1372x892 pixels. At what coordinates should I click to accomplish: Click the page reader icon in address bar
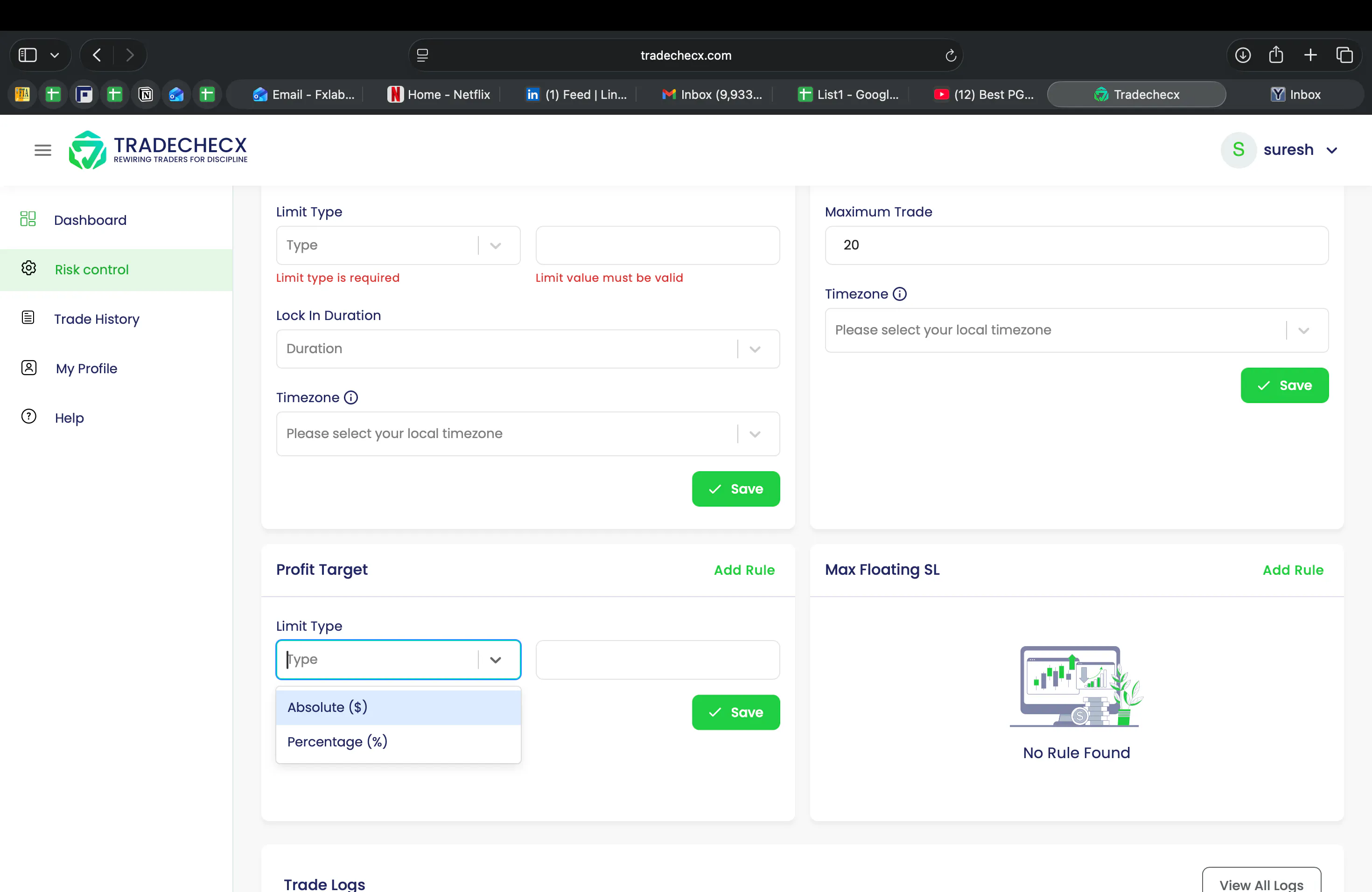[x=422, y=56]
